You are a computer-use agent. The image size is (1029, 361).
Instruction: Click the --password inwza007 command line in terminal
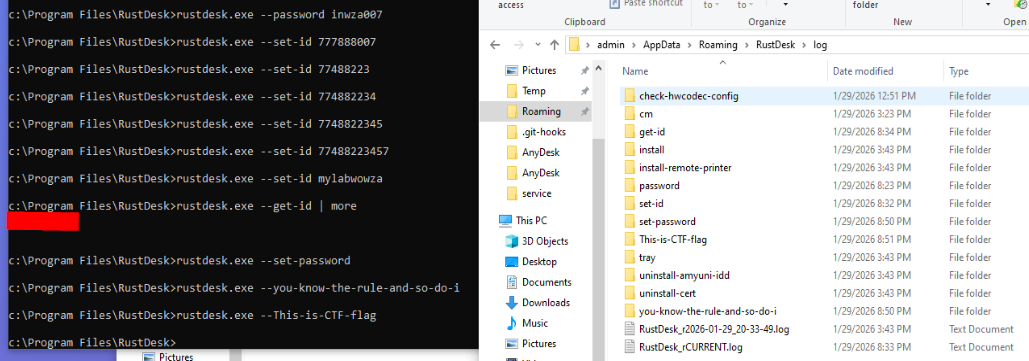196,14
